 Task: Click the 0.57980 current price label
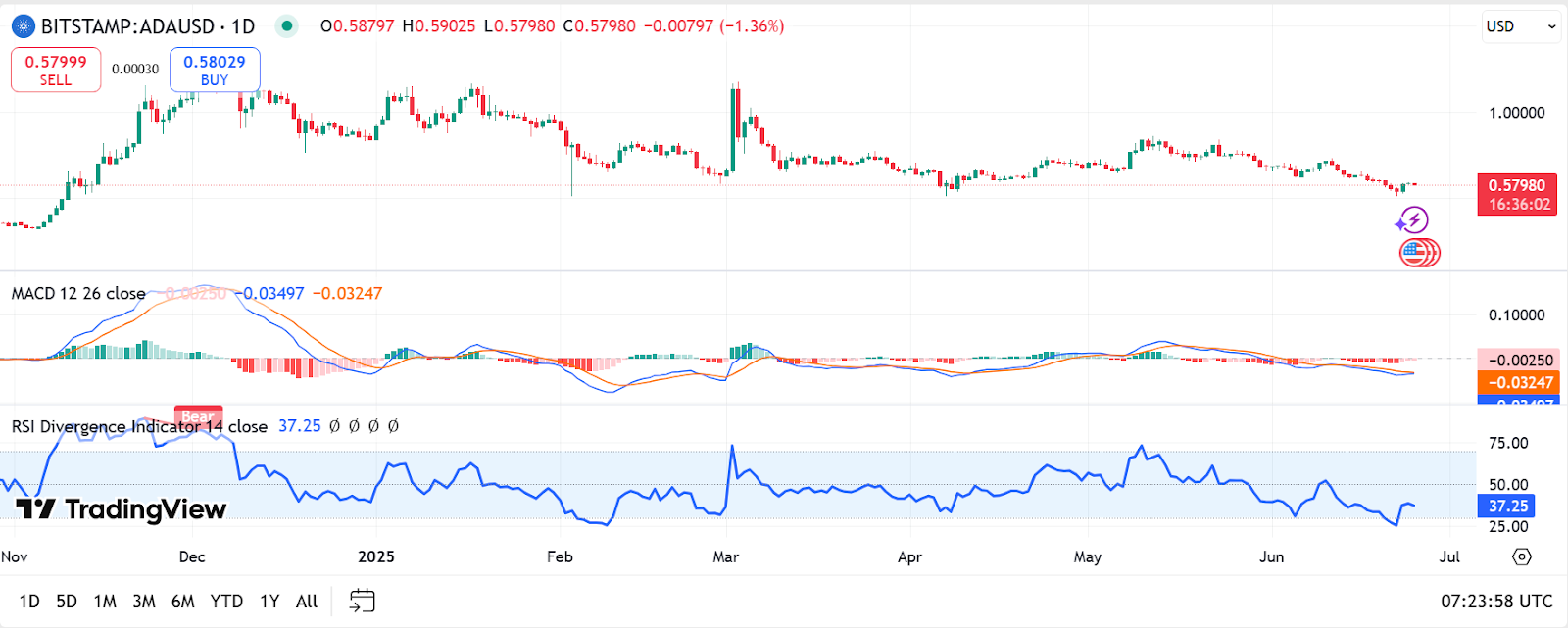[1517, 185]
